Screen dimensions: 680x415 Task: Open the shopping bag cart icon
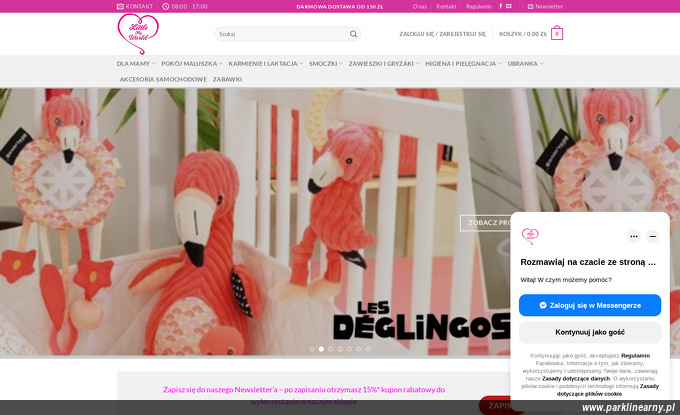pyautogui.click(x=557, y=33)
